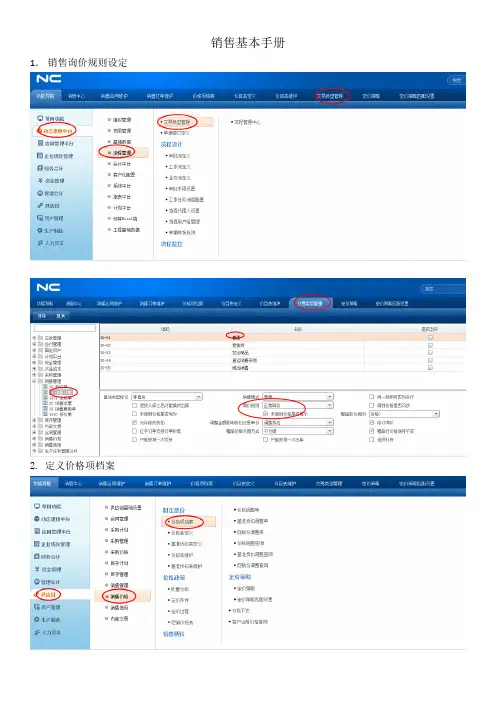
Task: Click the 管理会计 icon in third screenshot sidebar
Action: pyautogui.click(x=37, y=582)
